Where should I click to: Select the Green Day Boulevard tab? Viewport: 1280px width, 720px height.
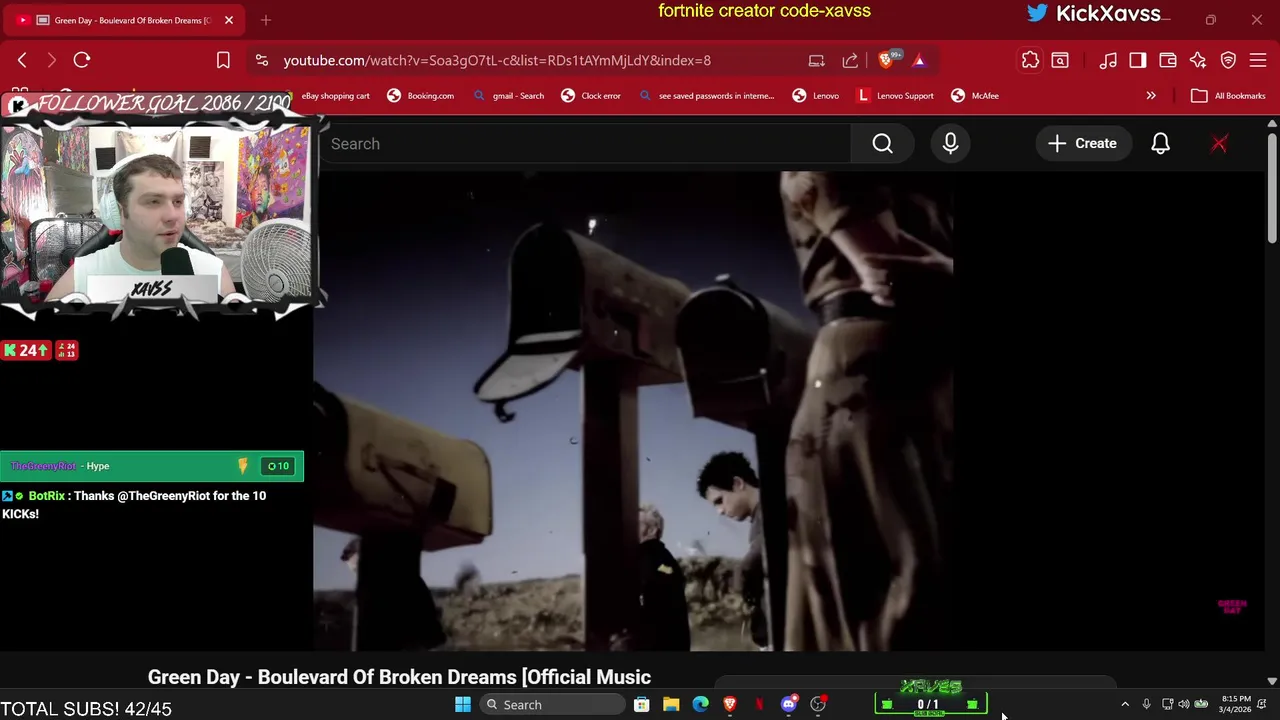point(124,20)
